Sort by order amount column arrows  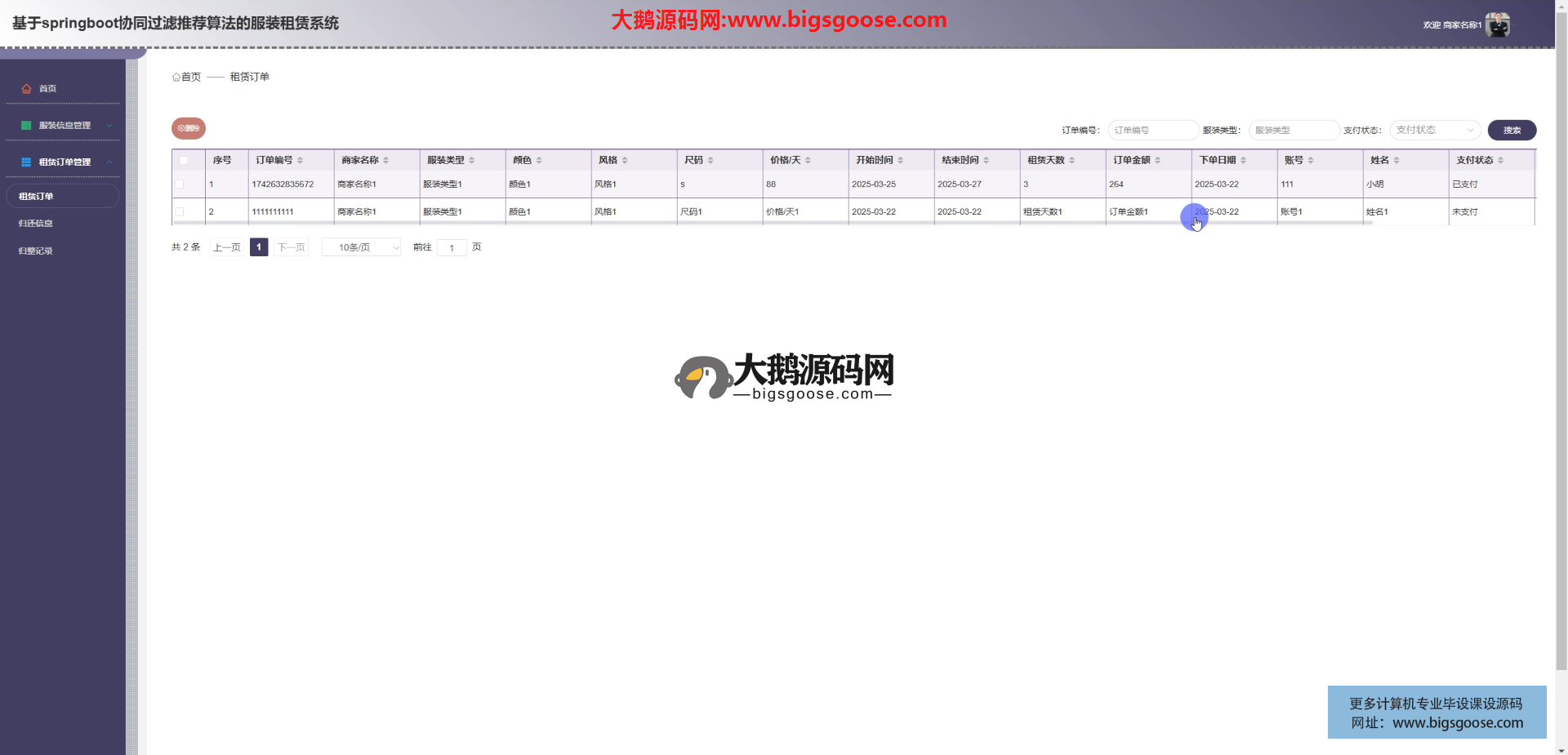pyautogui.click(x=1157, y=160)
